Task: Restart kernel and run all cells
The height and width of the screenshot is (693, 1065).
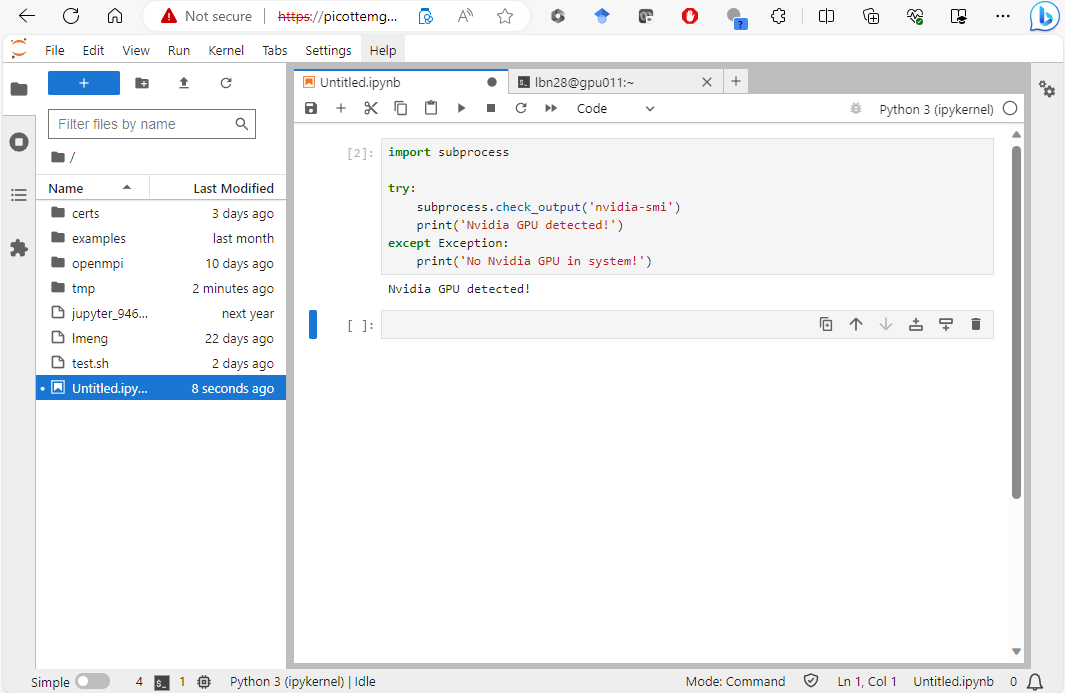Action: click(551, 108)
